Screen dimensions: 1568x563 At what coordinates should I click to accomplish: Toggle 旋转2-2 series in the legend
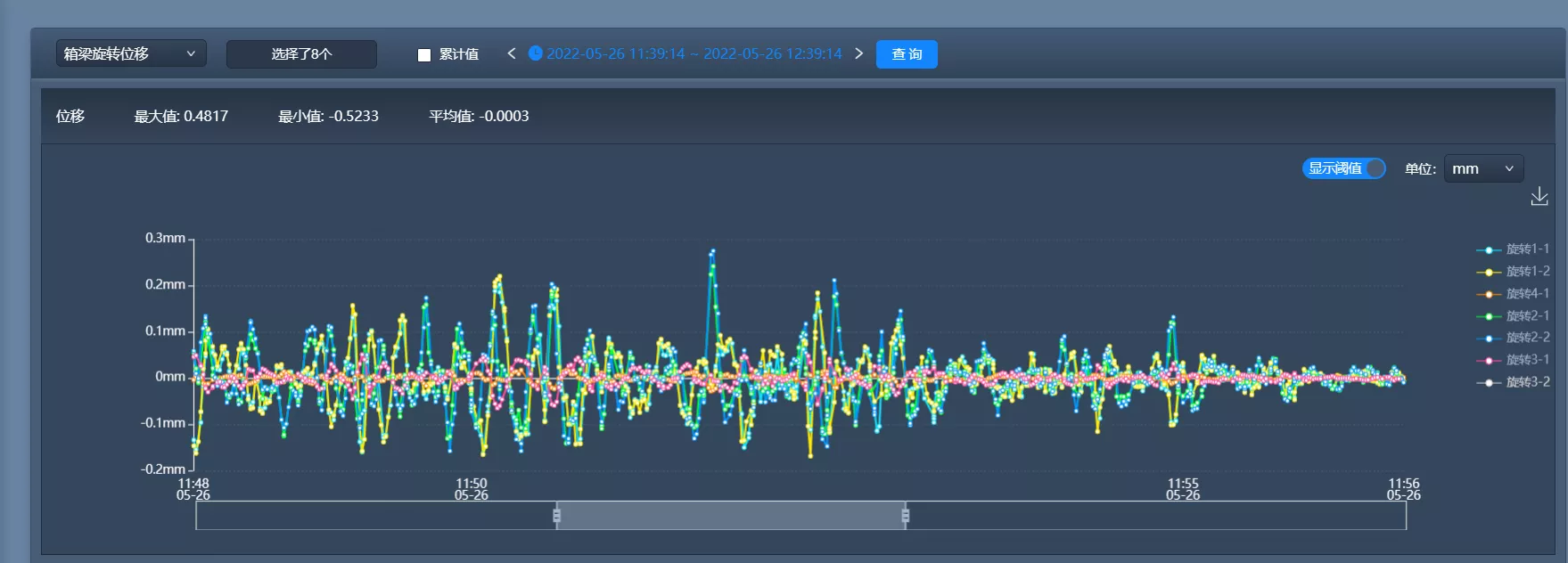1514,338
